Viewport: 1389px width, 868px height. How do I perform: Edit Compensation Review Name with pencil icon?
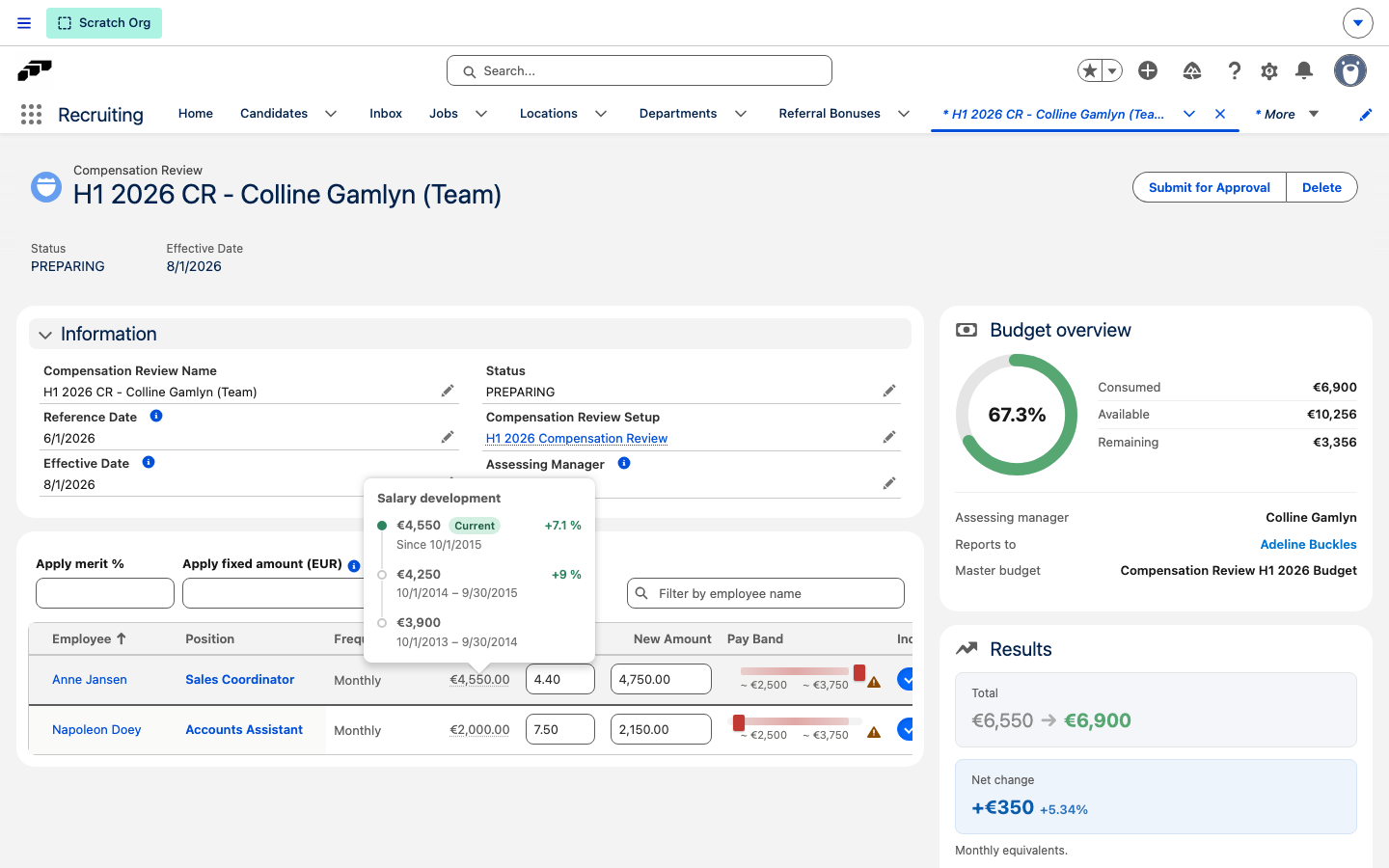point(448,391)
